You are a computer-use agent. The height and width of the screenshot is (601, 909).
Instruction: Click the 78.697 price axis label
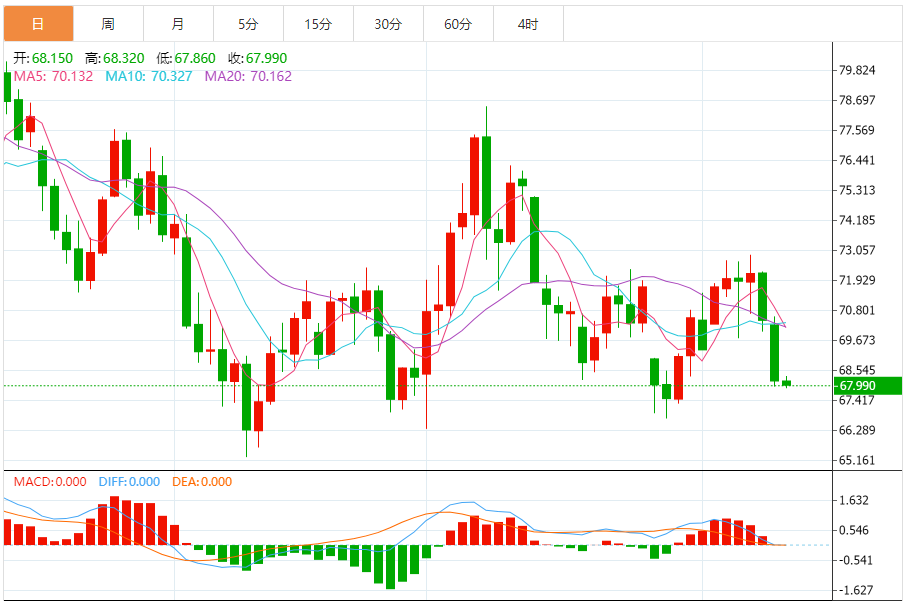pyautogui.click(x=857, y=100)
